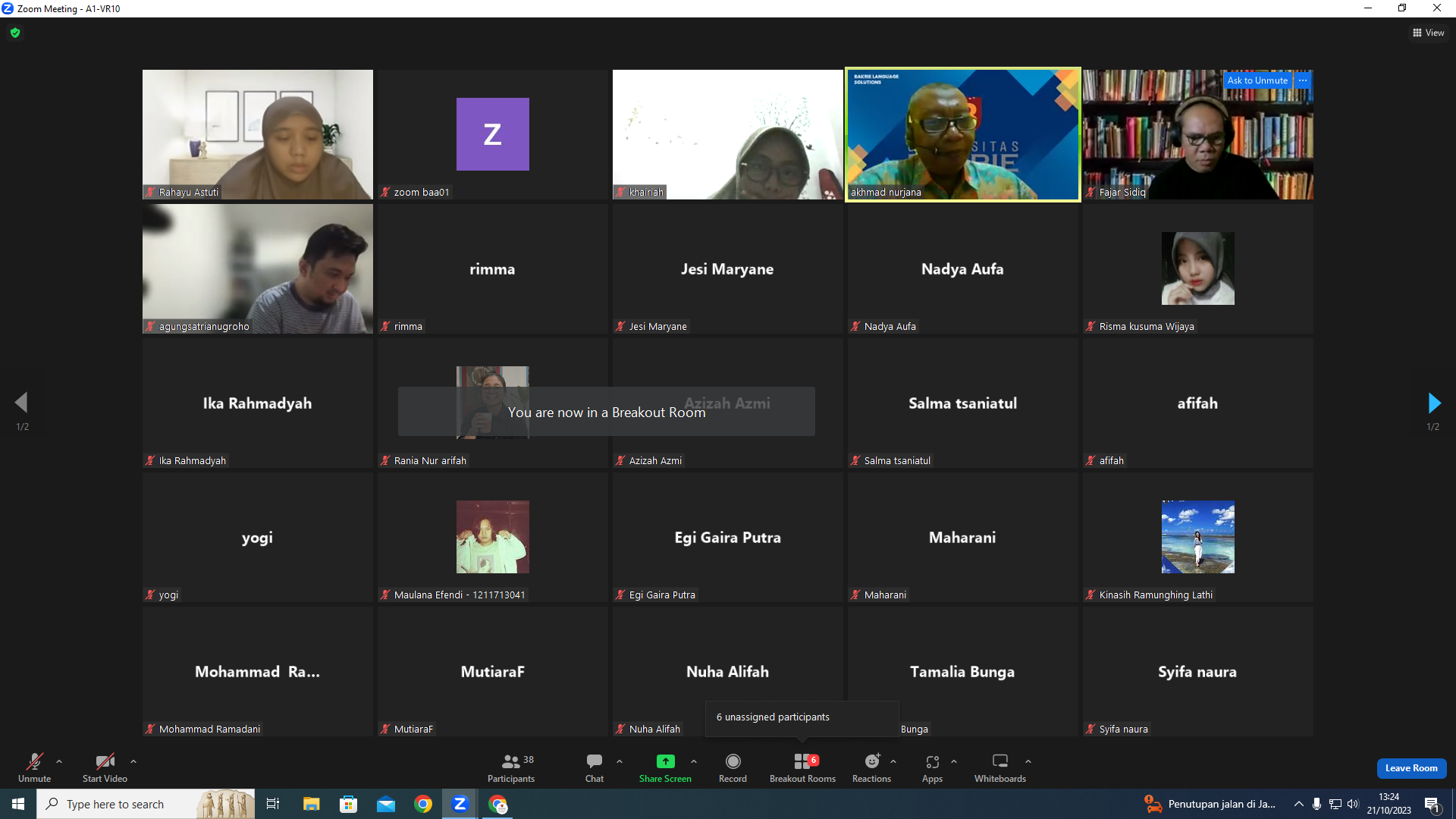
Task: Select agungsatrianugroho video tile
Action: click(258, 268)
